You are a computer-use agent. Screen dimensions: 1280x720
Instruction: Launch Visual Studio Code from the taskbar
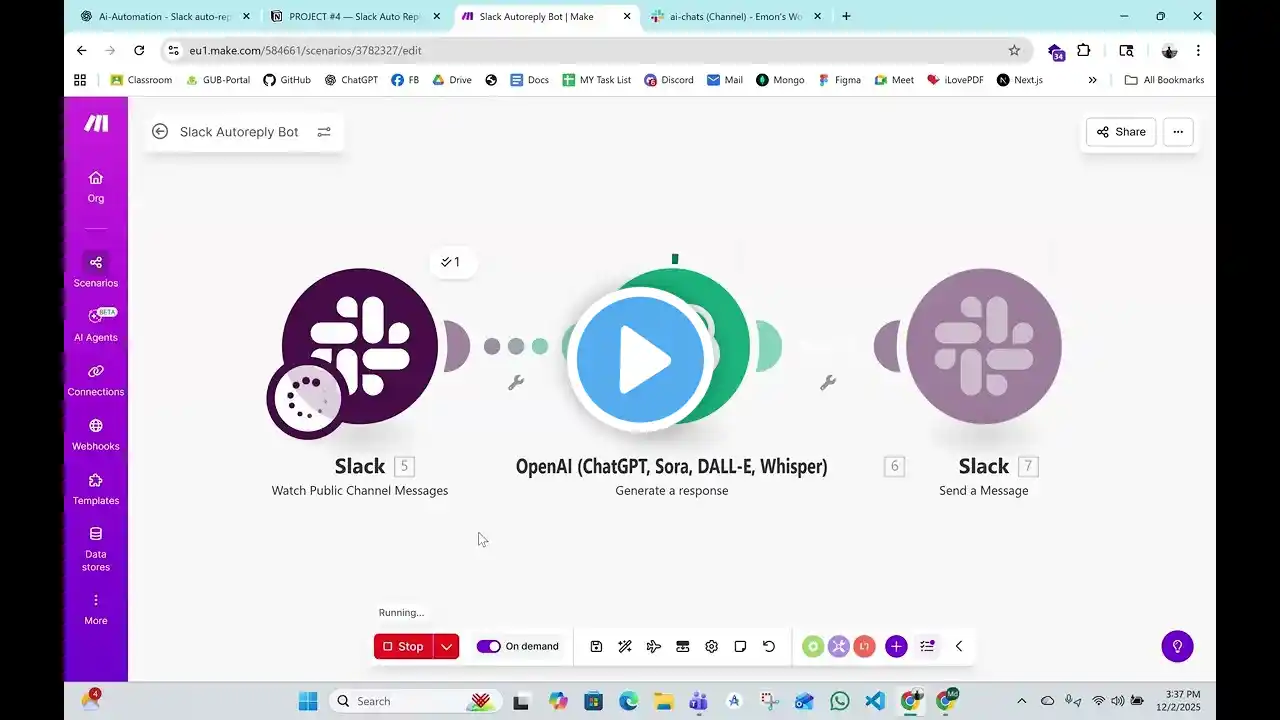tap(874, 701)
